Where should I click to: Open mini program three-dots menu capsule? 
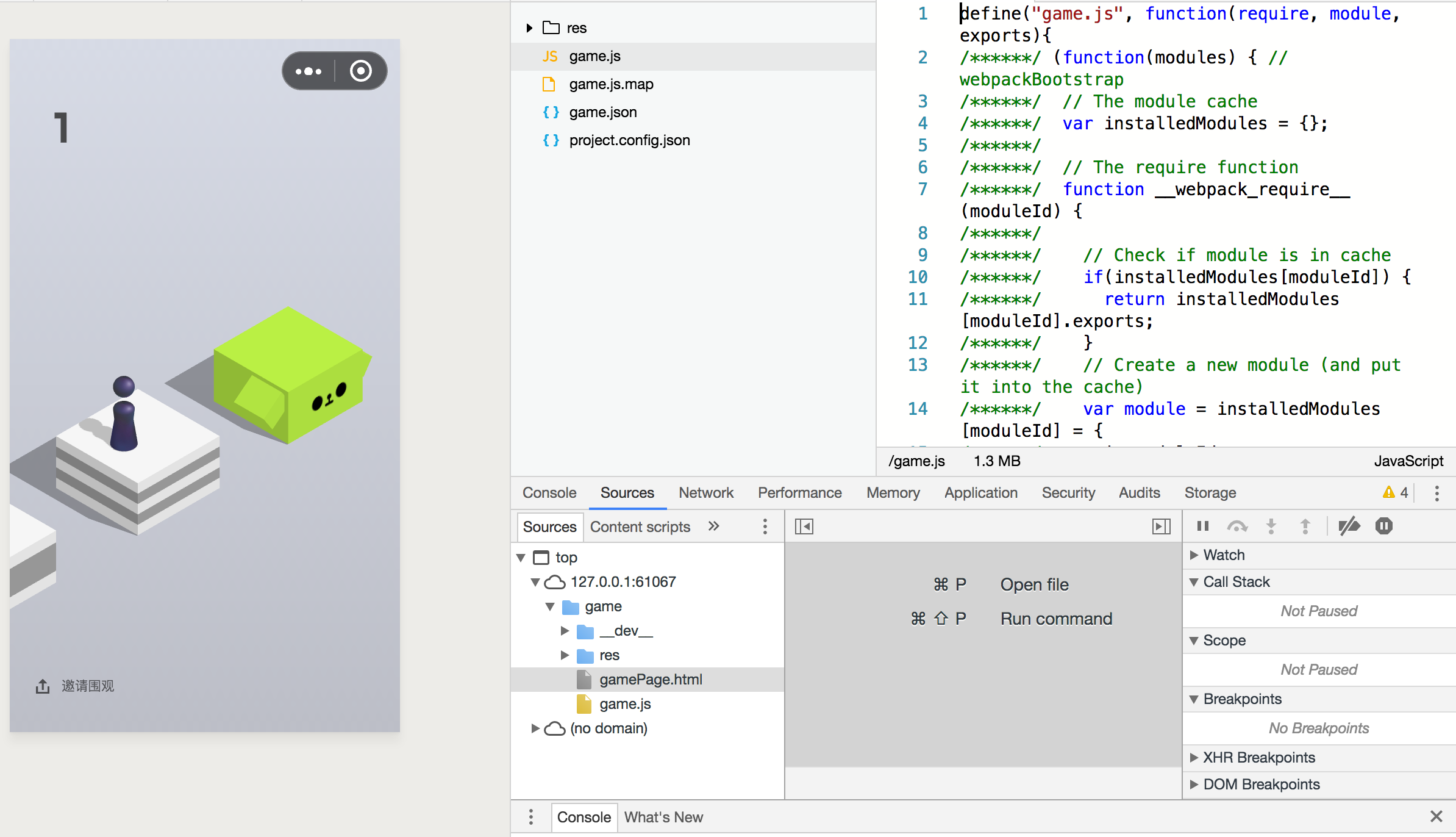pos(309,71)
